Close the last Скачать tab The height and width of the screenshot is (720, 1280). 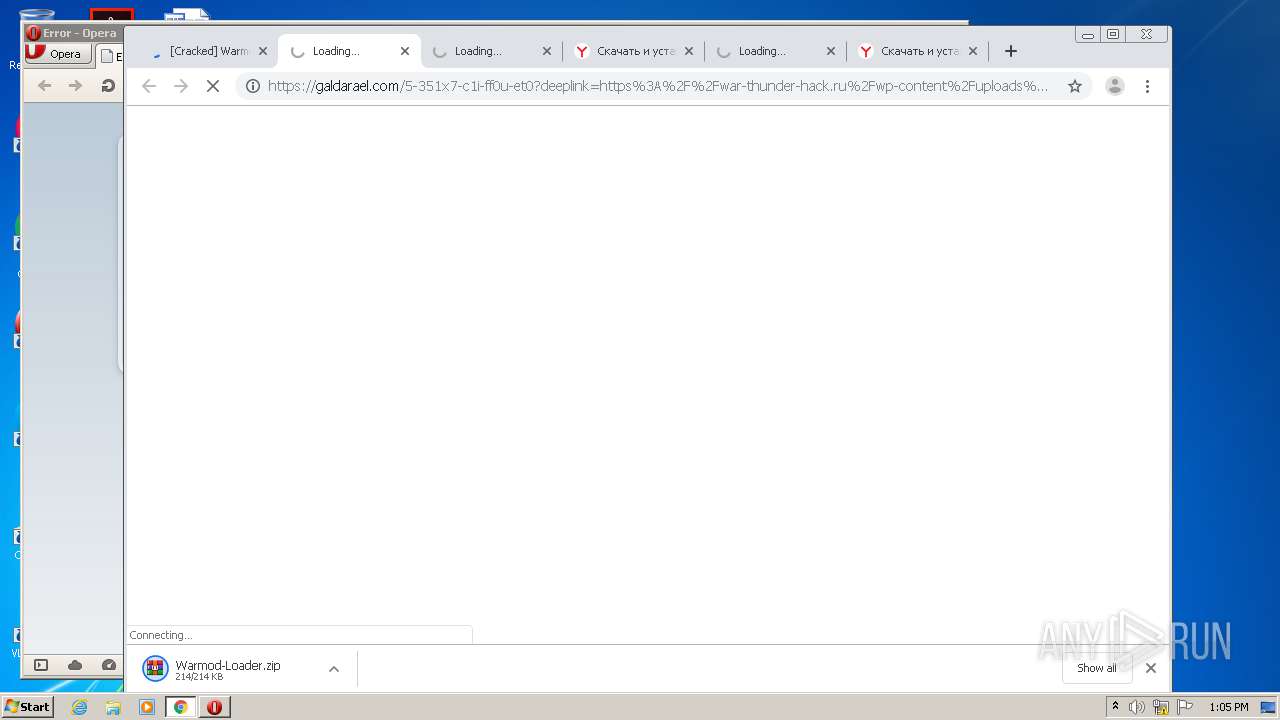pyautogui.click(x=973, y=51)
